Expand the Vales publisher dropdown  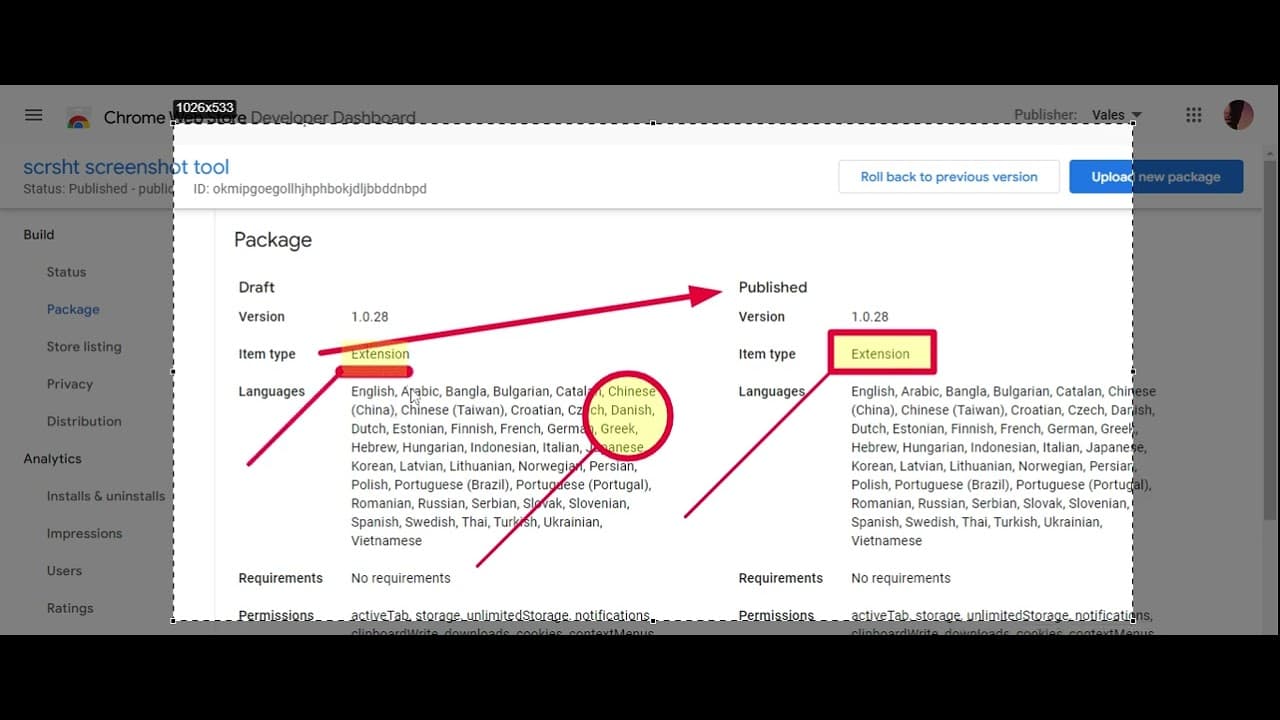click(1116, 115)
